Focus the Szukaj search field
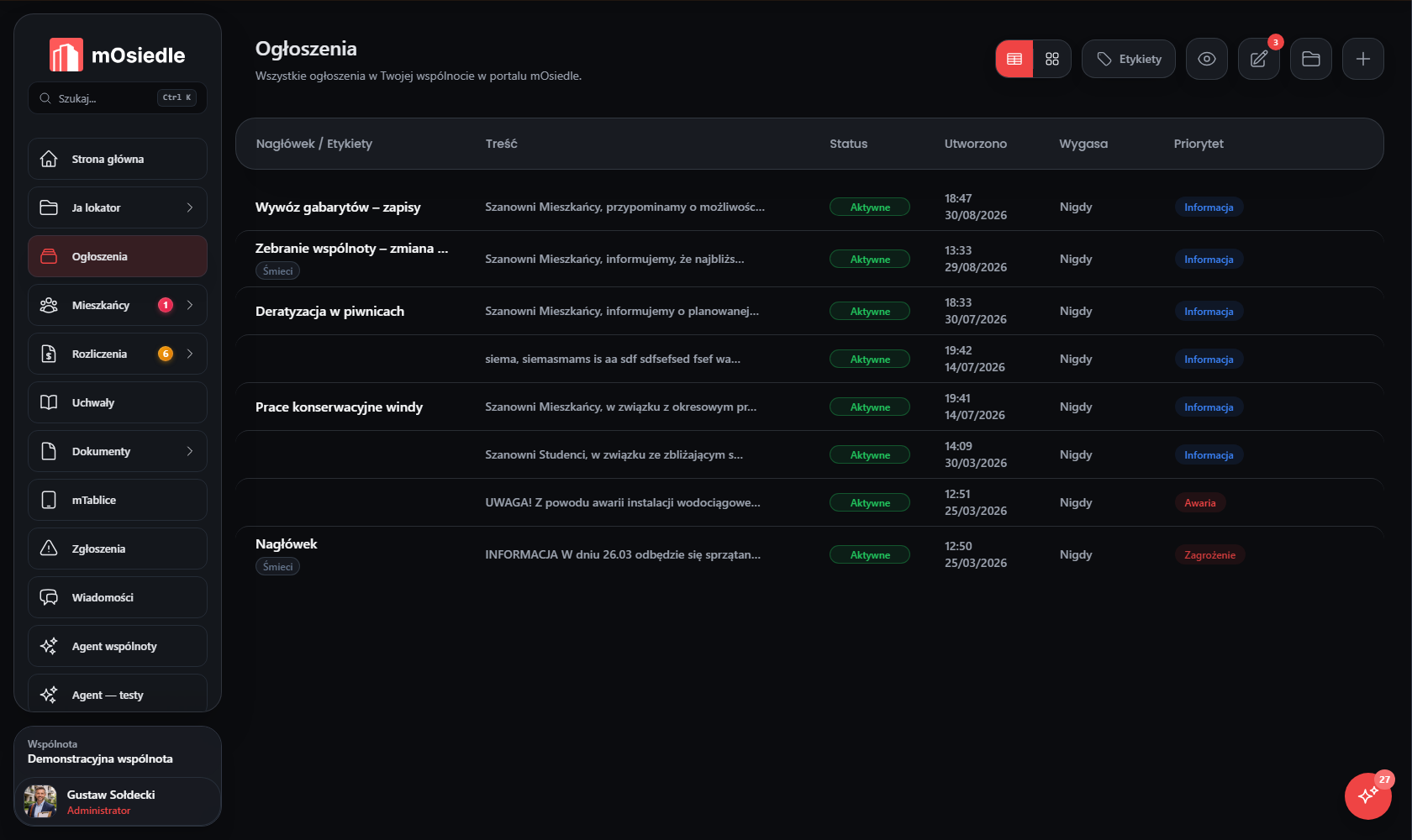The image size is (1412, 840). click(118, 98)
